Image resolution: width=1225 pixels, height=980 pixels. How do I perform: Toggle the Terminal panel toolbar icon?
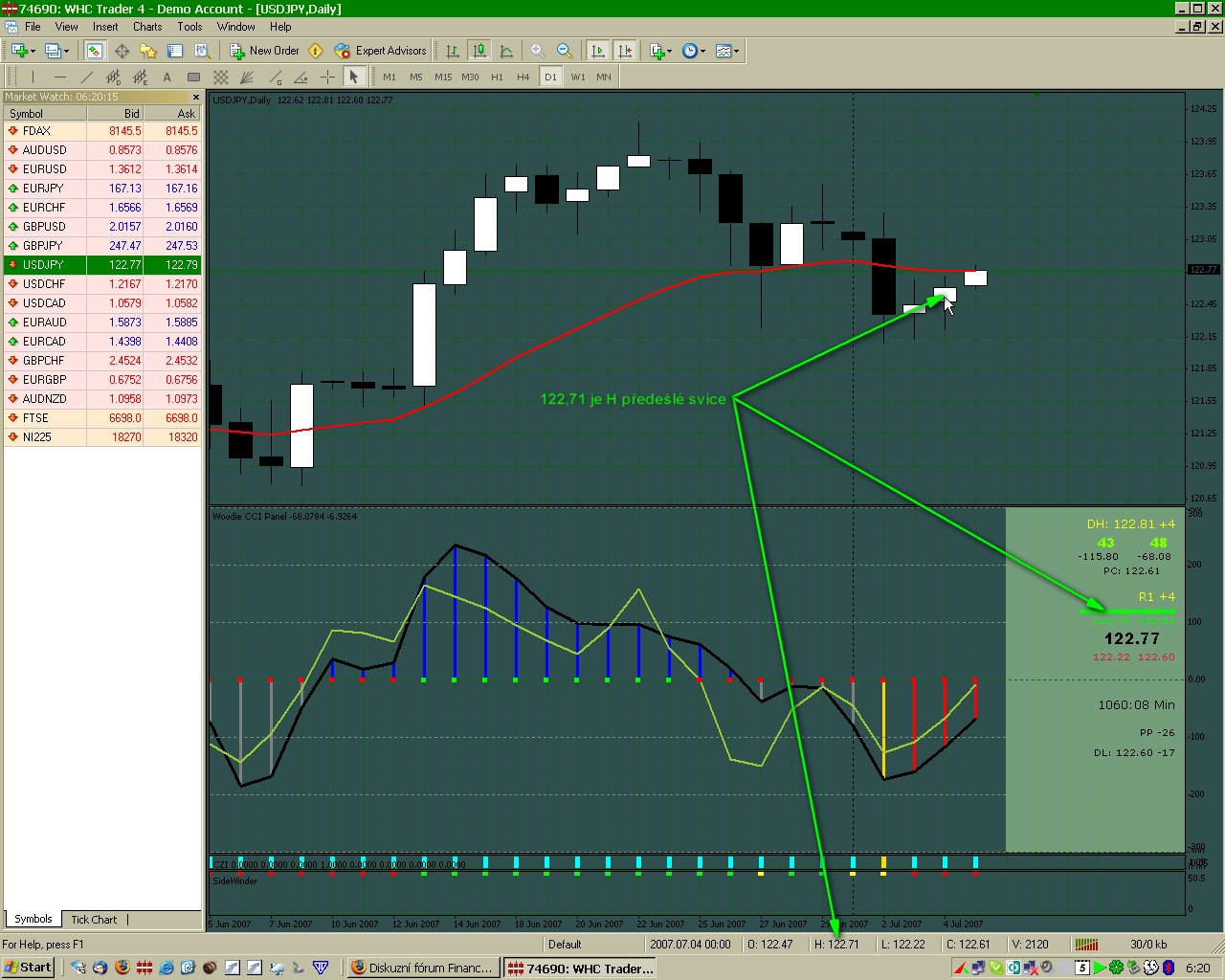[175, 51]
